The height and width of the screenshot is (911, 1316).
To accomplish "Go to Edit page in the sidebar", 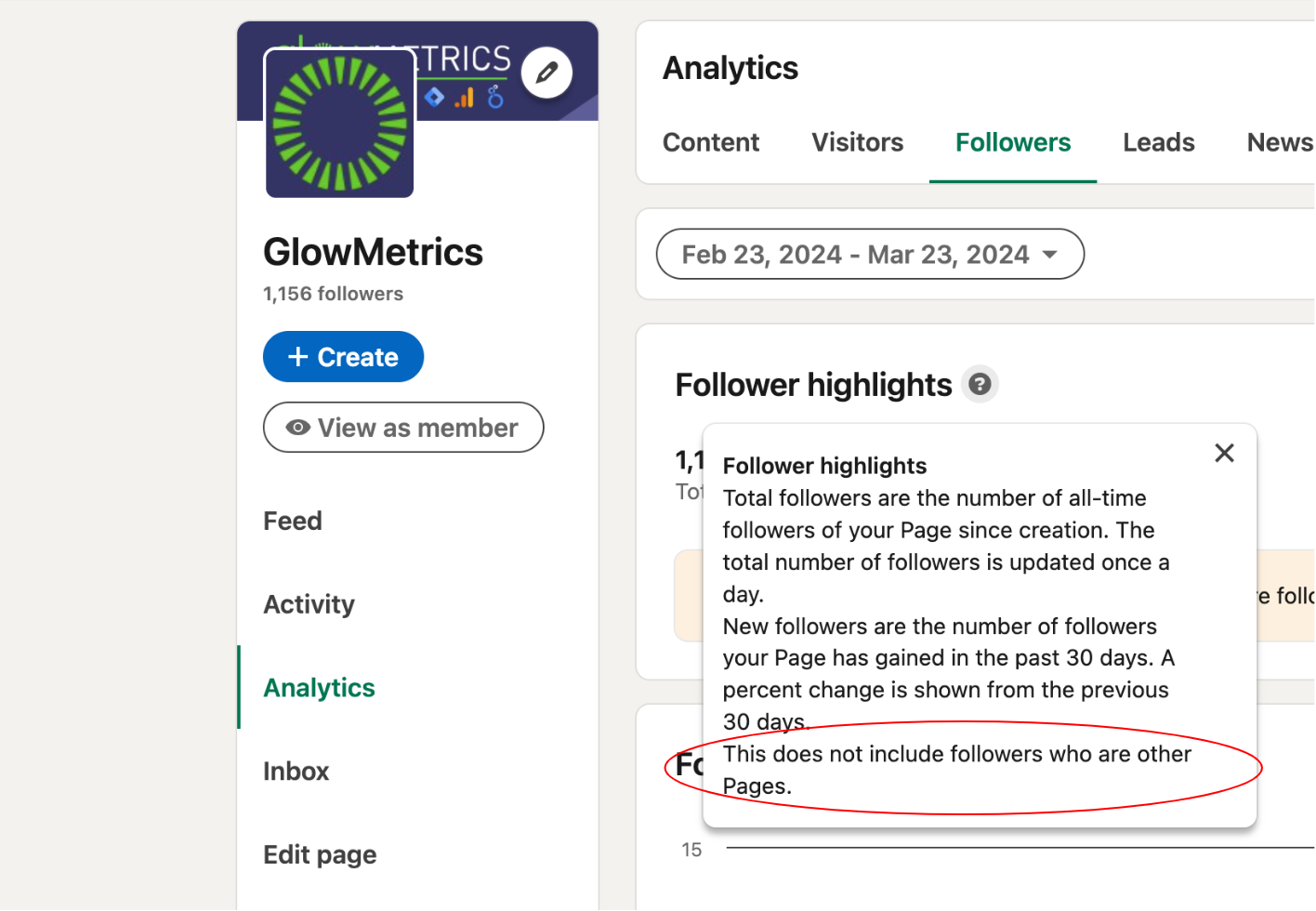I will (x=321, y=855).
